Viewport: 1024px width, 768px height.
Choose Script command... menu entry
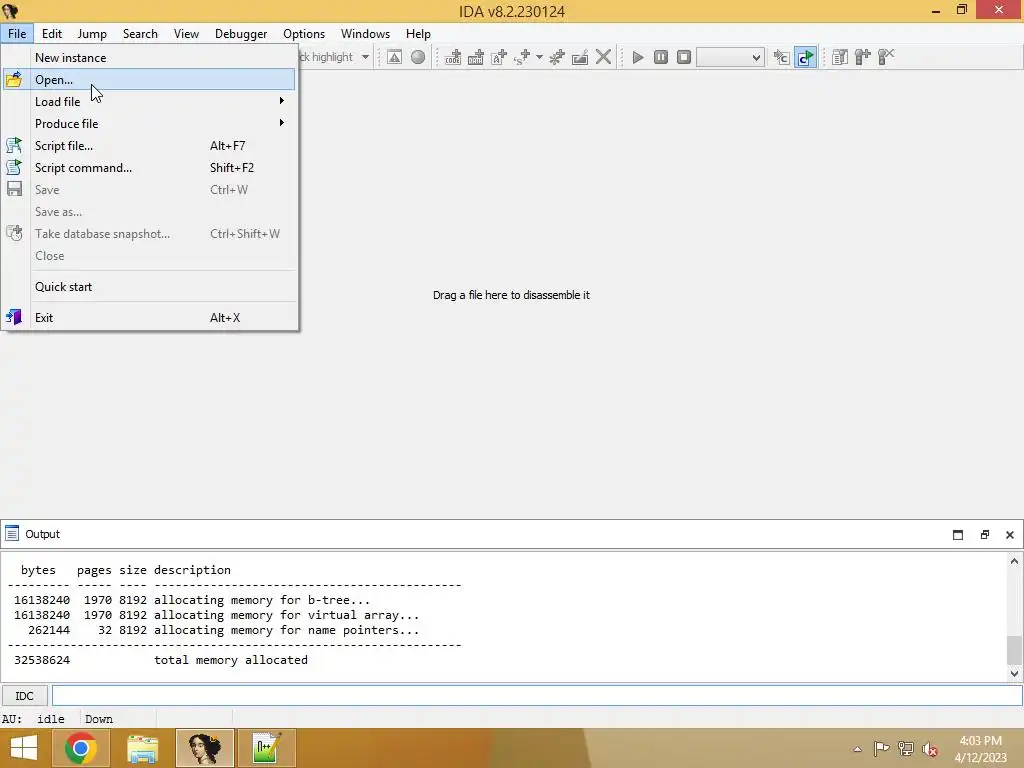click(149, 168)
